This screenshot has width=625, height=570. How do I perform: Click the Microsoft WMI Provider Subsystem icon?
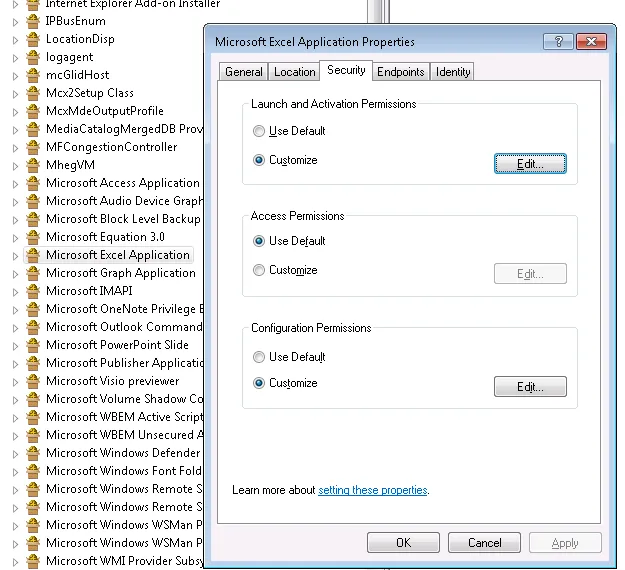click(33, 561)
